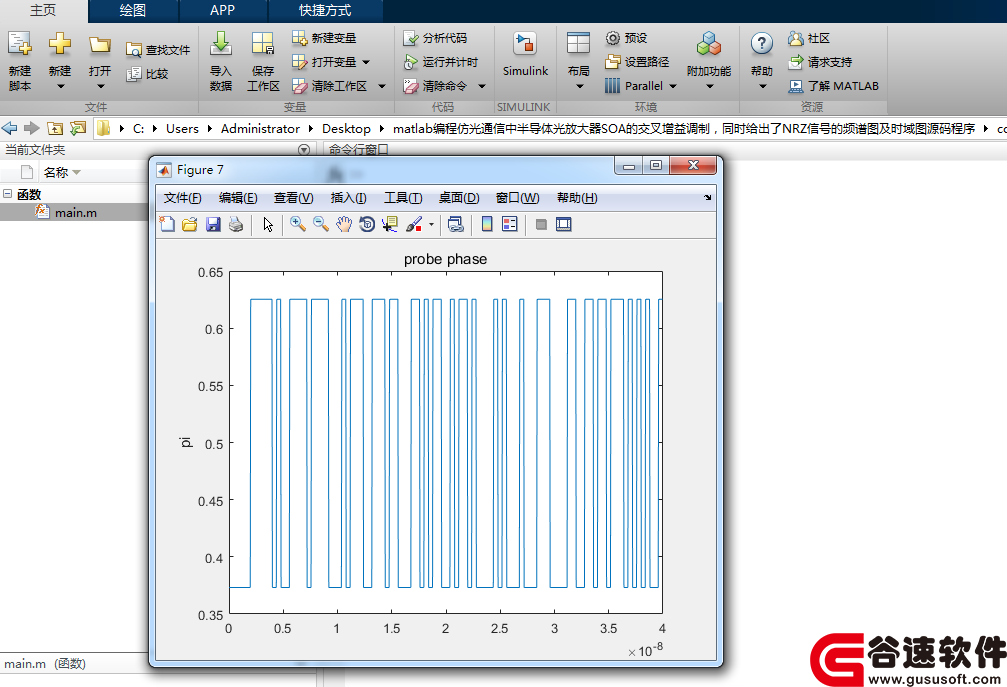Click the yellow plus New (新建) icon
This screenshot has height=687, width=1007.
click(60, 44)
